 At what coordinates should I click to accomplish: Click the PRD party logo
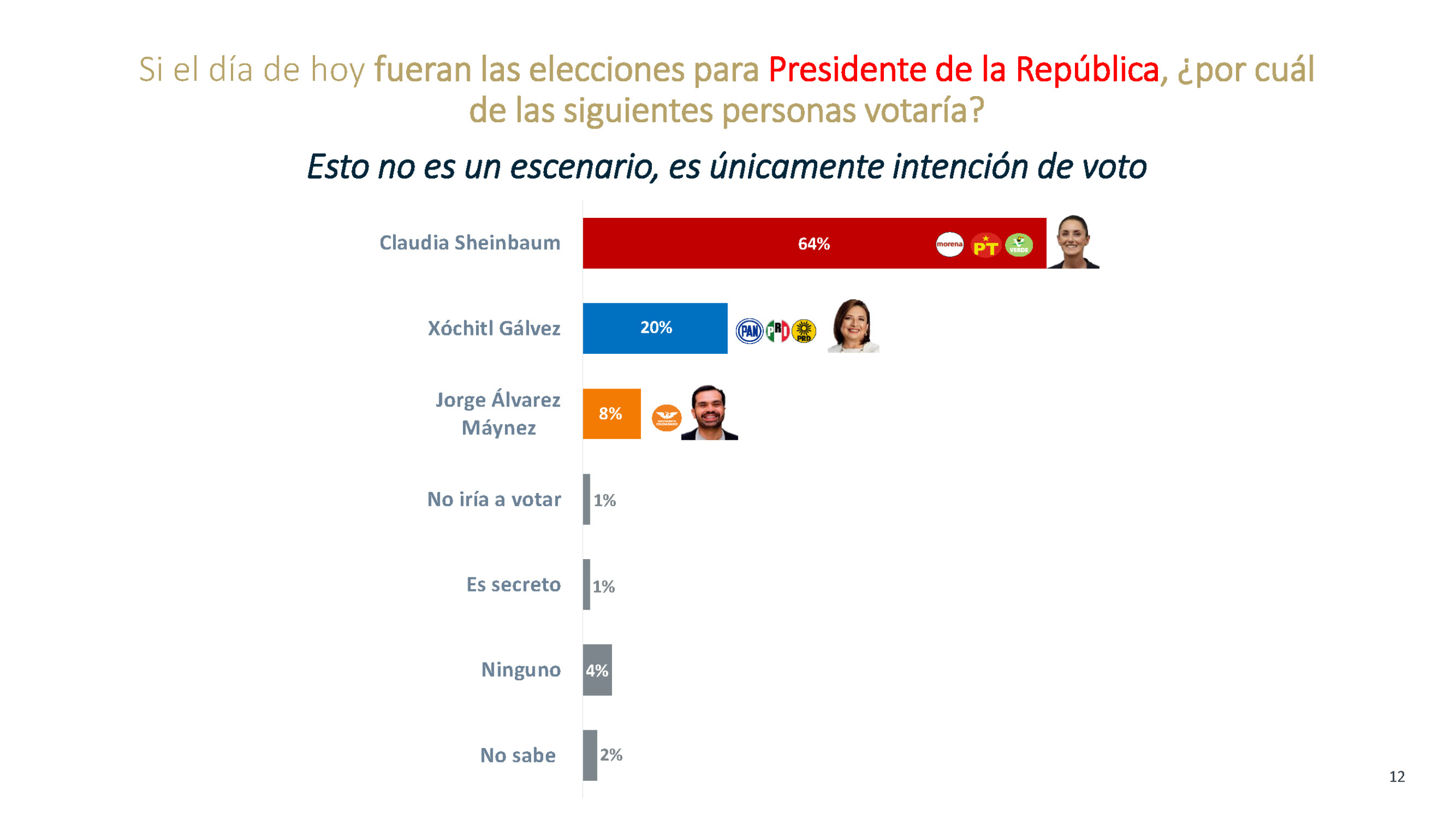click(804, 330)
